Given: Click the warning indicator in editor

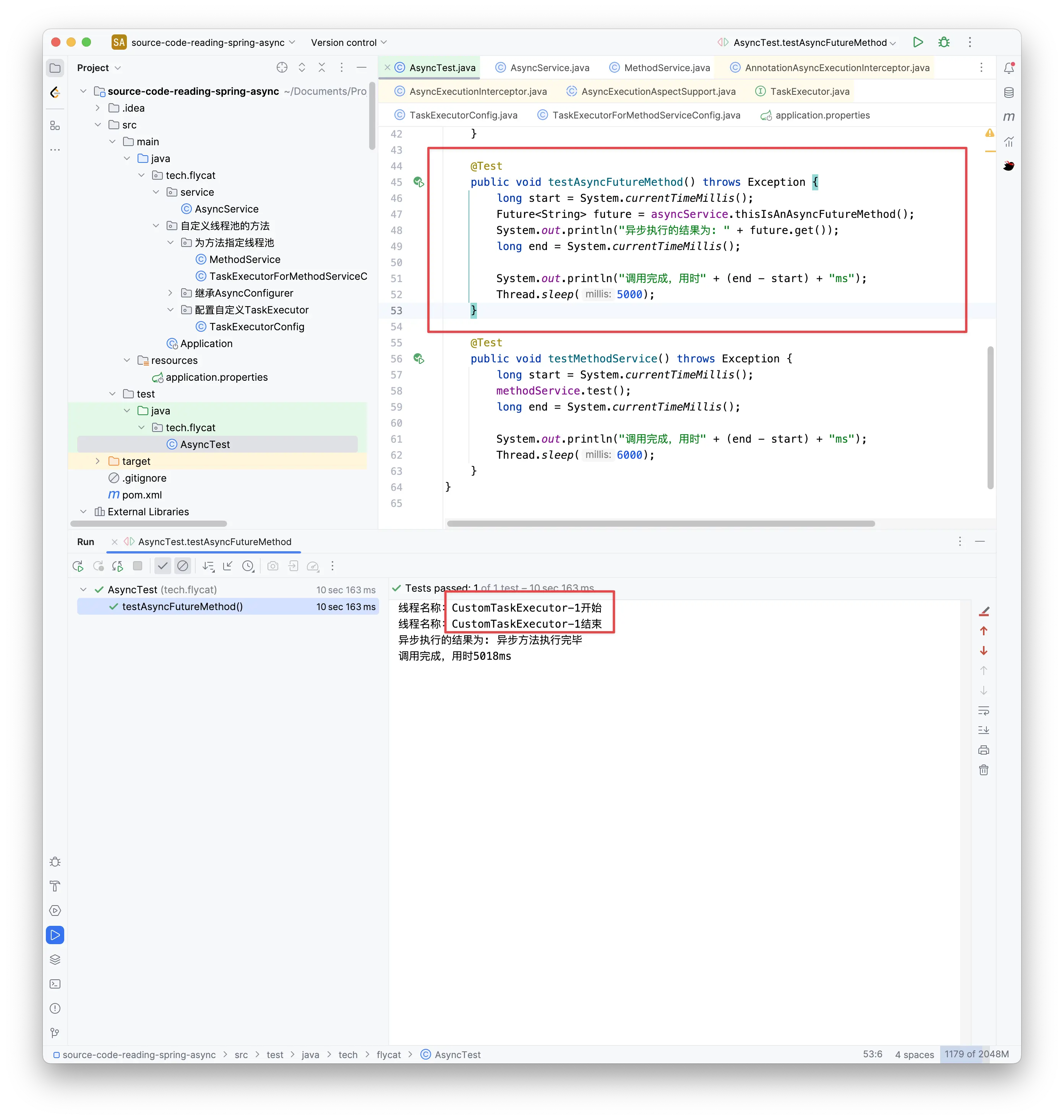Looking at the screenshot, I should pos(989,133).
